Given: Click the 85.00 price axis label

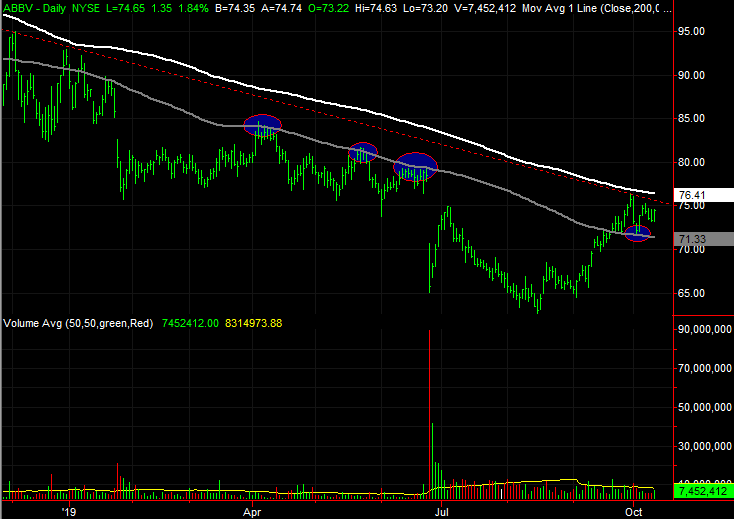Looking at the screenshot, I should click(692, 118).
